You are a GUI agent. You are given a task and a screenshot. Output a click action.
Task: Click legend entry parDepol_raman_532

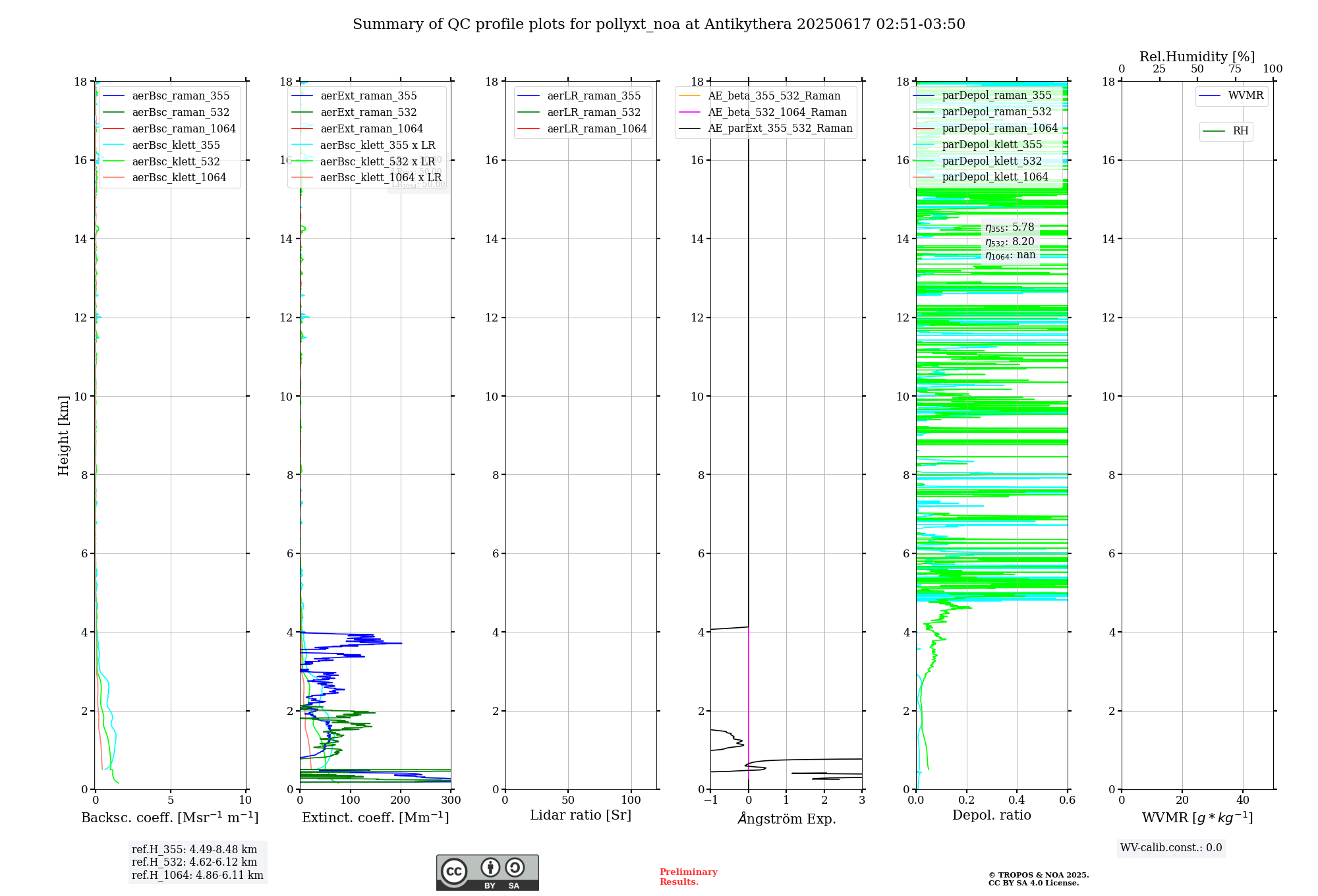[983, 112]
